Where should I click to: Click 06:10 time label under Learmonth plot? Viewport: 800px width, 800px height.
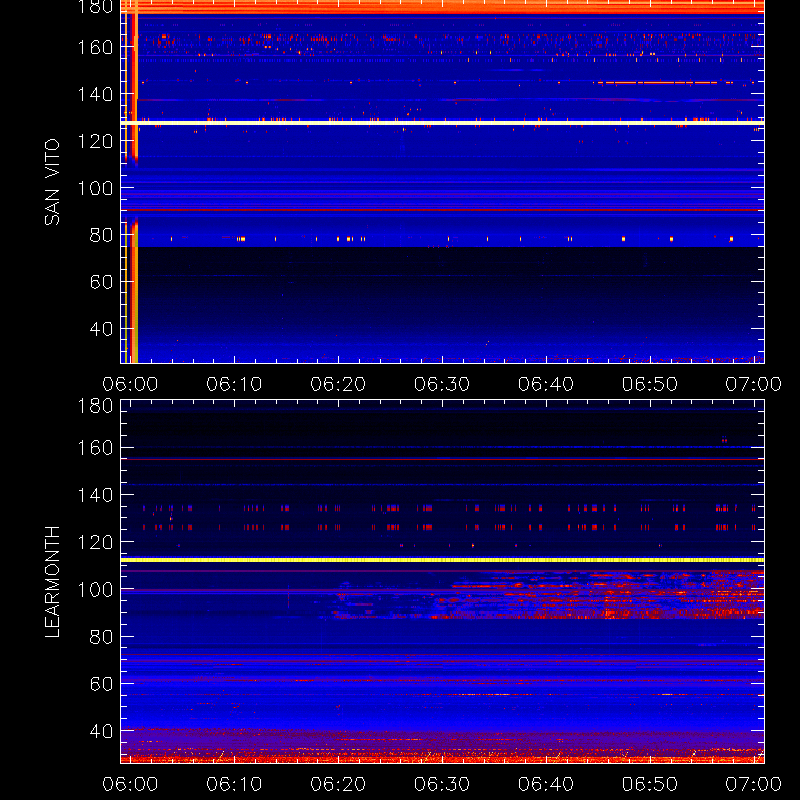(234, 784)
